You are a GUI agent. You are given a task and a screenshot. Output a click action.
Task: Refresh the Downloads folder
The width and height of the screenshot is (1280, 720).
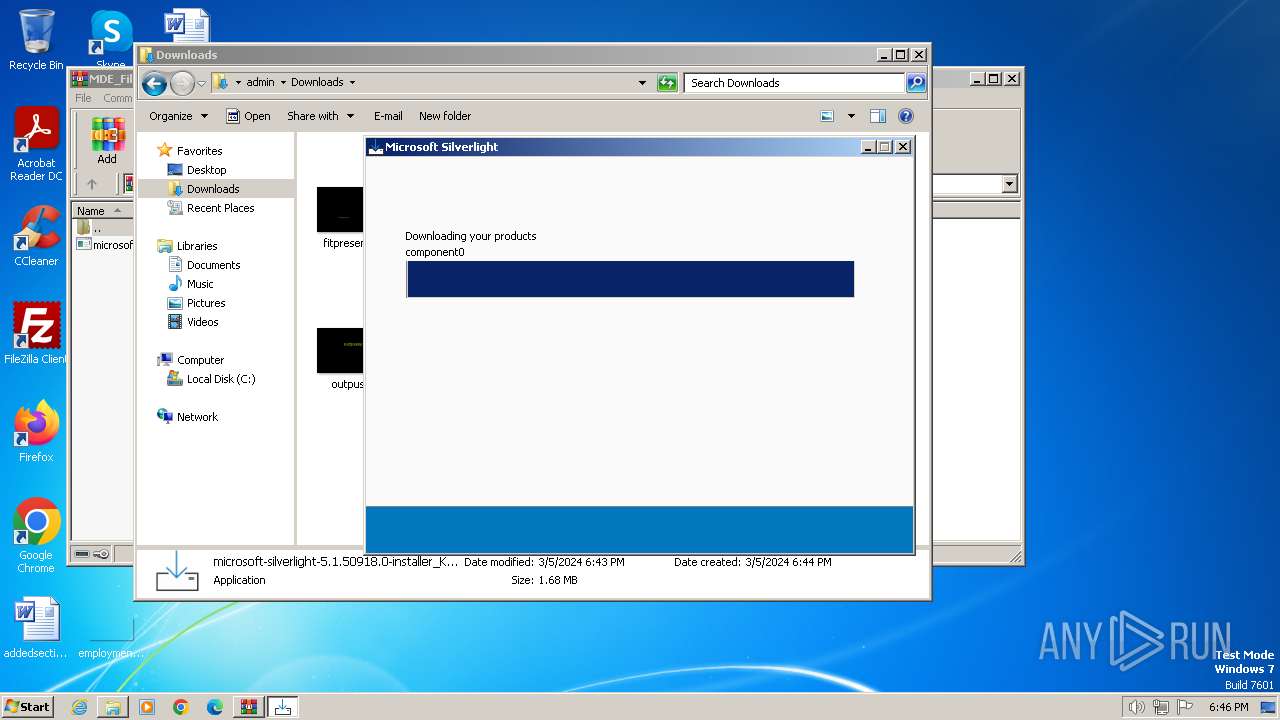pyautogui.click(x=667, y=83)
